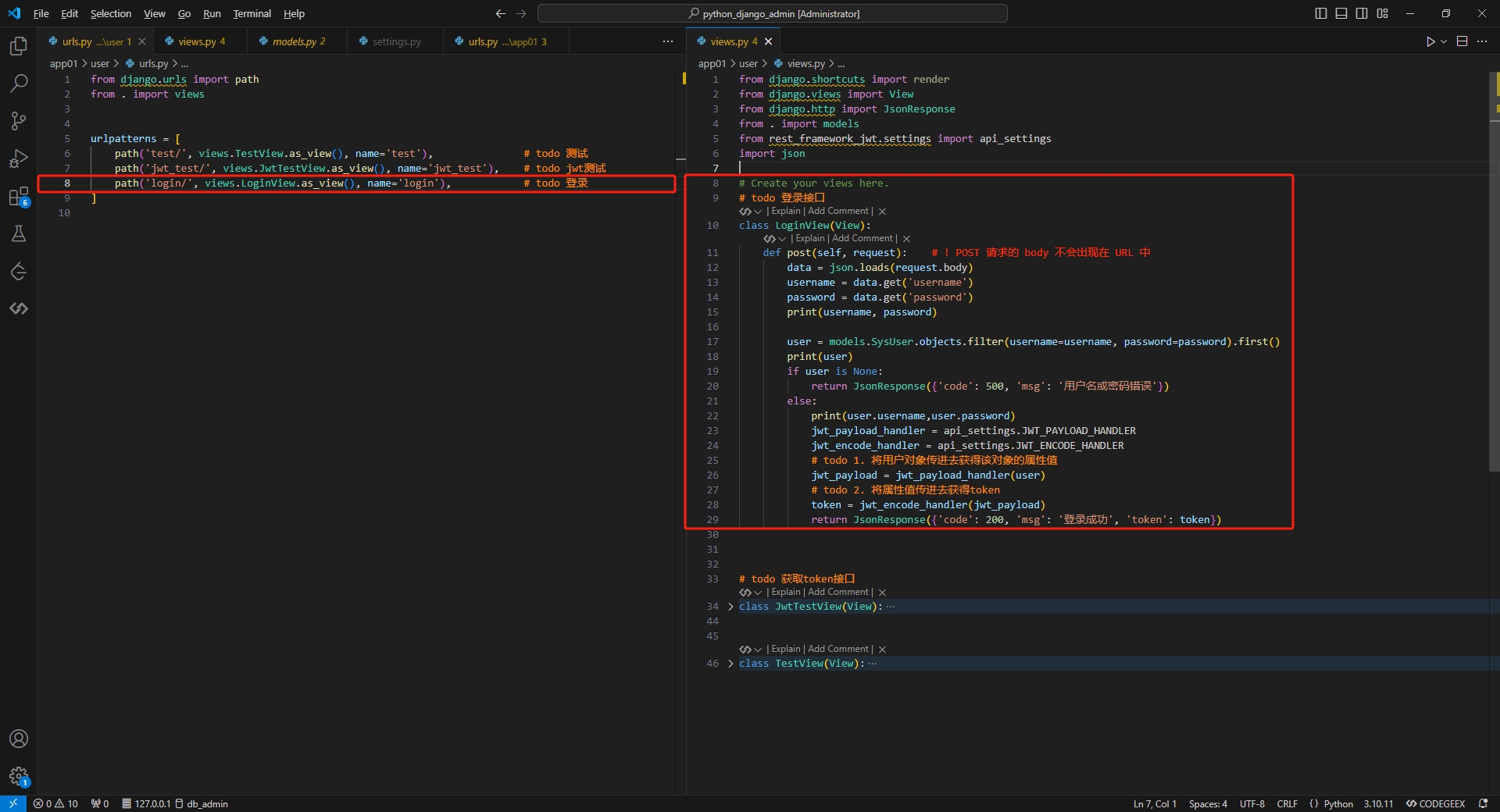
Task: Open the Explorer view in activity bar
Action: pyautogui.click(x=19, y=46)
